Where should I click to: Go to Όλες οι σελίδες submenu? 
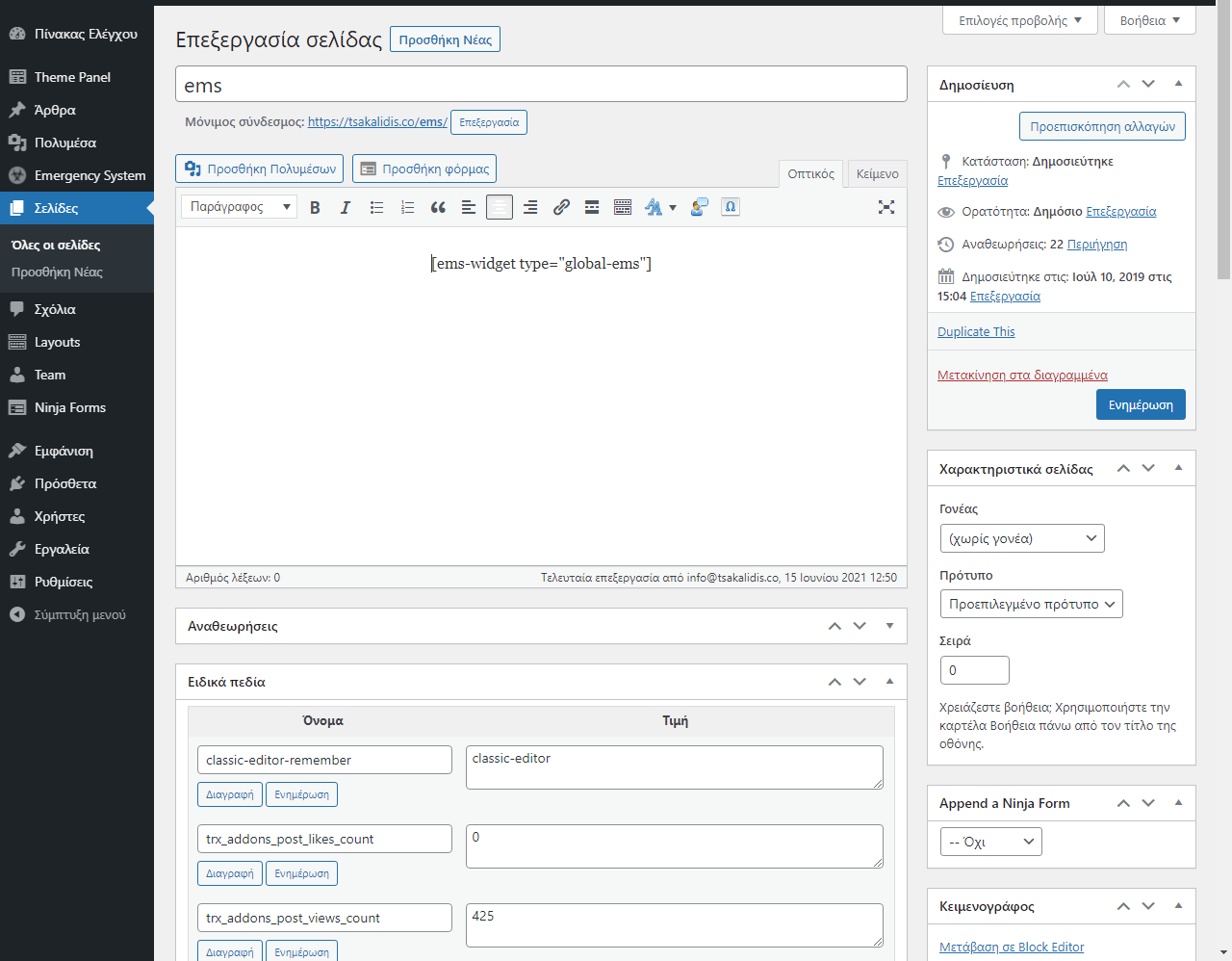56,245
